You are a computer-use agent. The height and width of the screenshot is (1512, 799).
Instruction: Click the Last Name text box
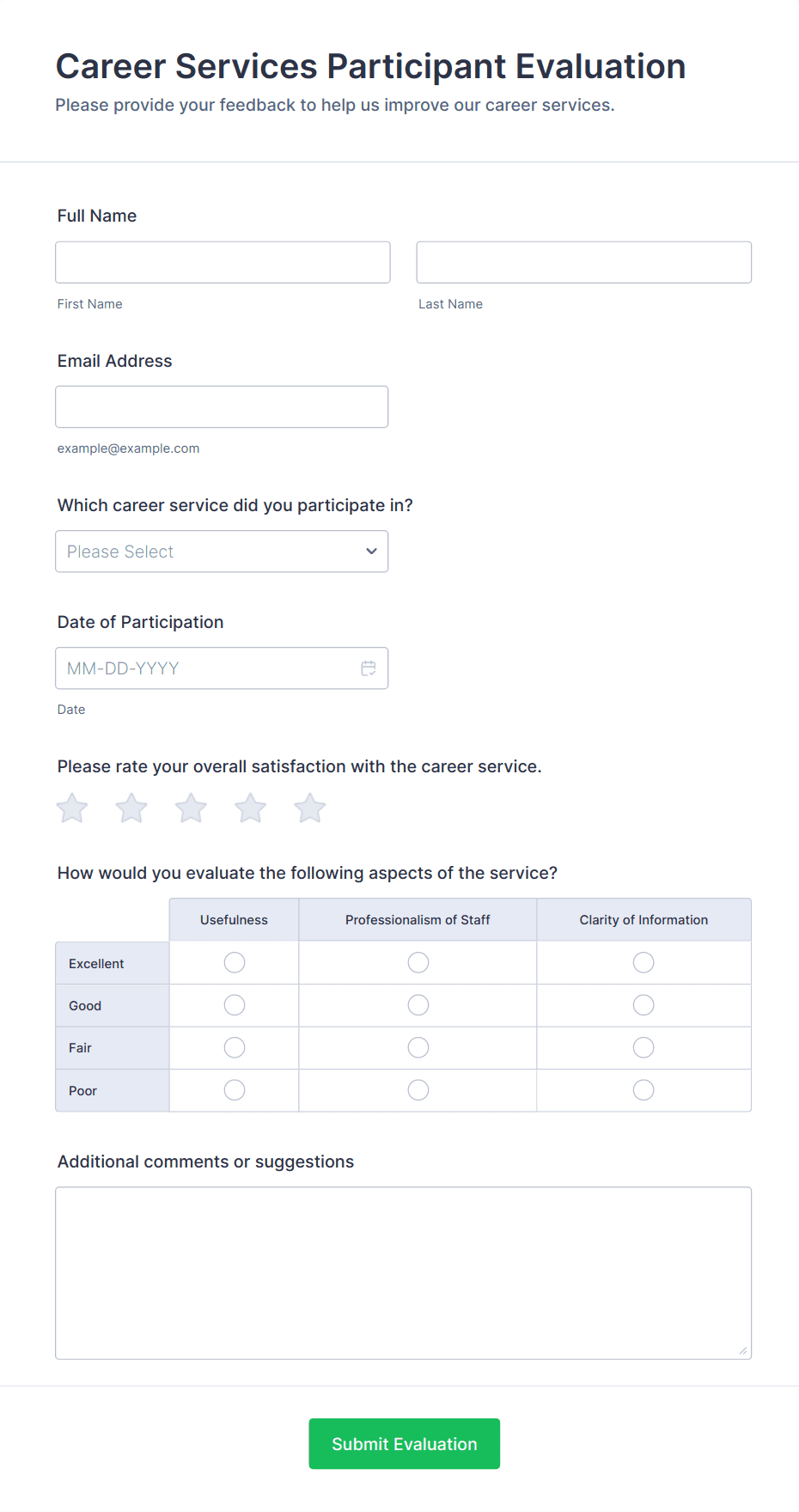click(x=583, y=262)
